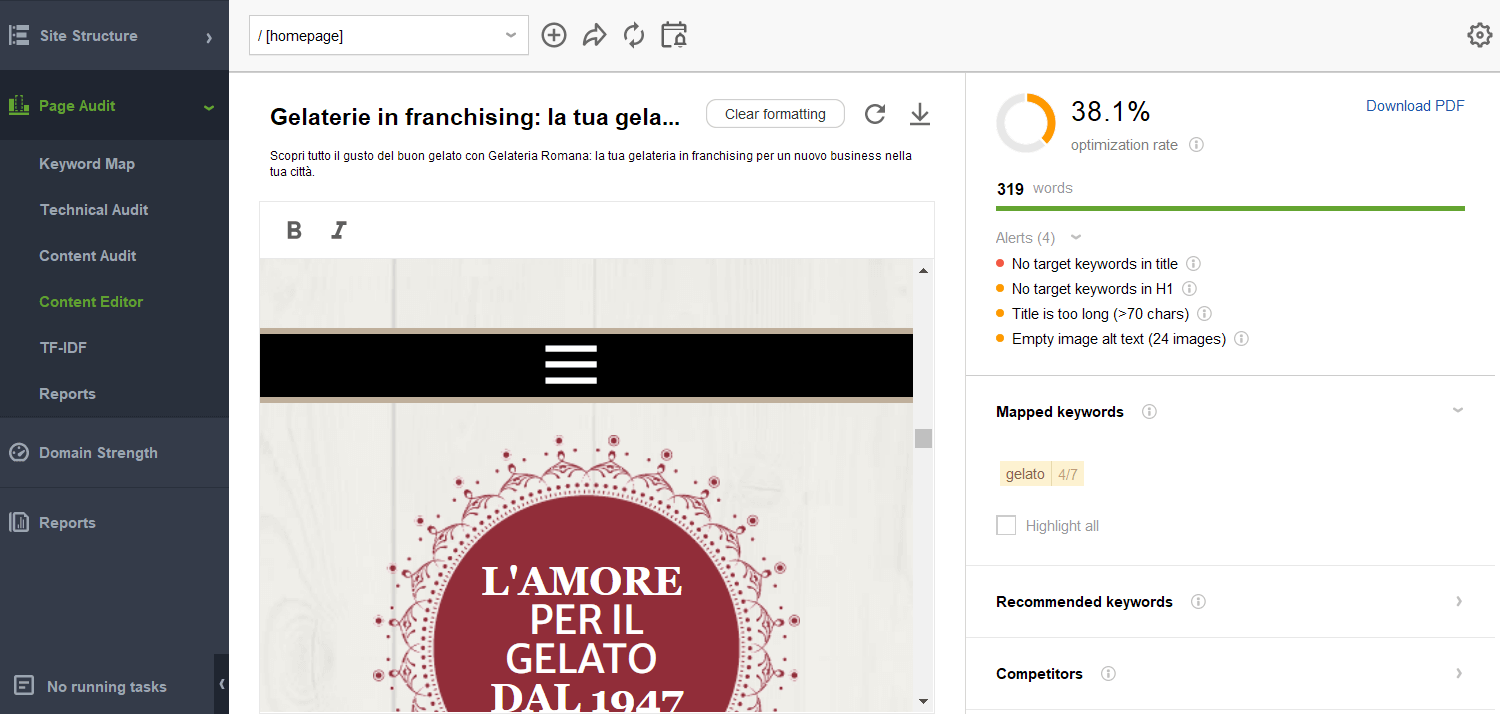
Task: Click info icon for Title is too long
Action: (x=1205, y=314)
